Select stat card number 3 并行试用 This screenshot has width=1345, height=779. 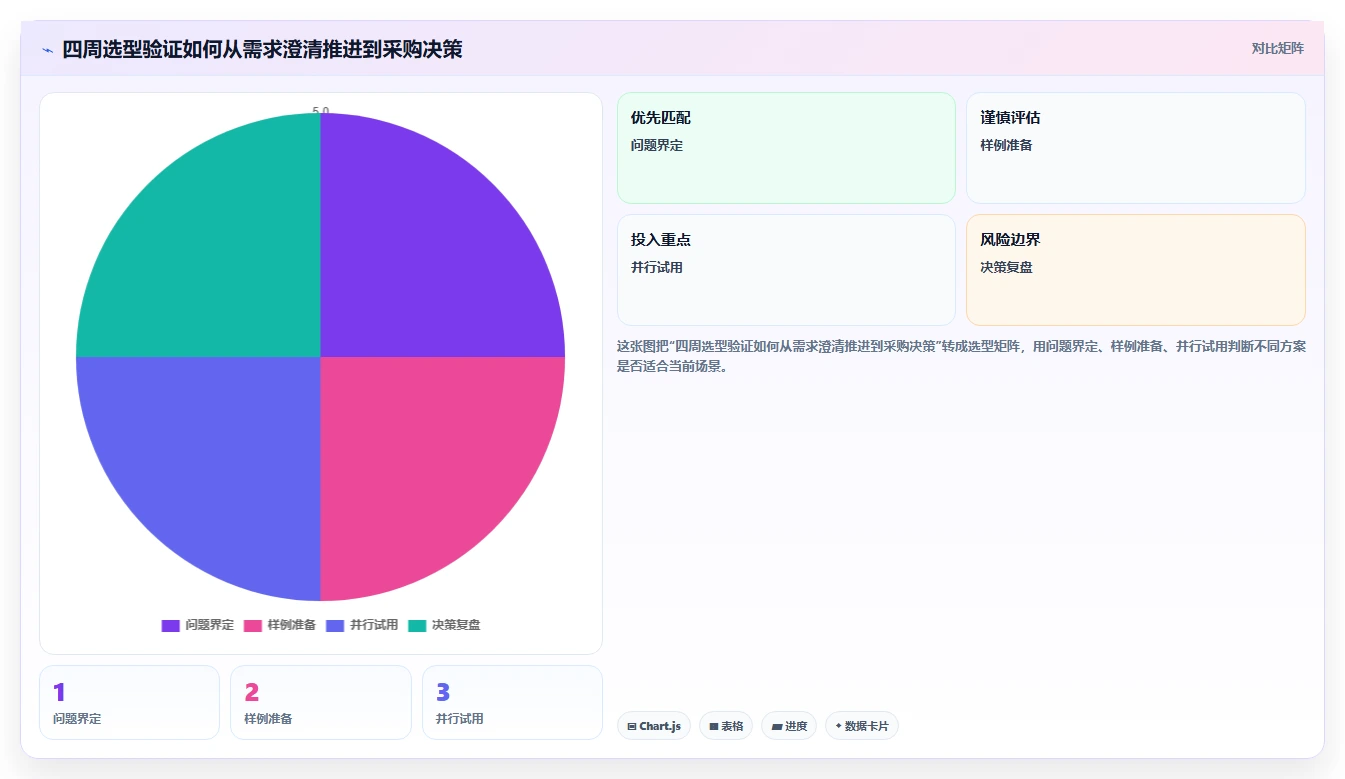(x=512, y=702)
